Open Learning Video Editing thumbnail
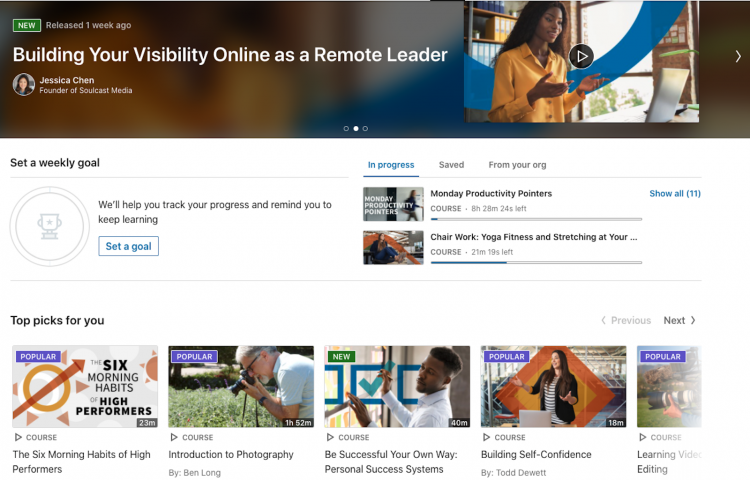Viewport: 750px width, 480px height. coord(669,386)
